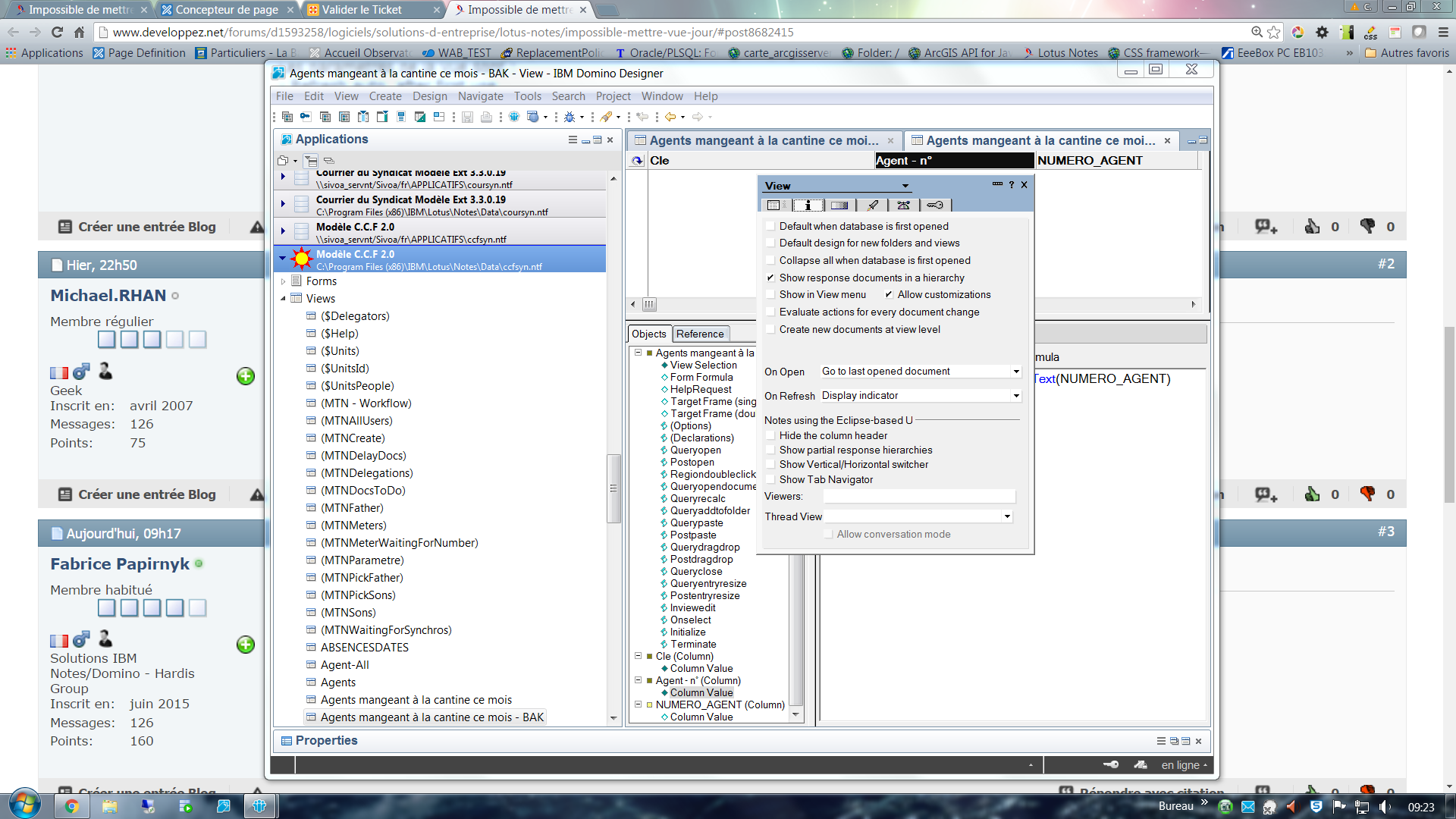Collapse the NUMERO_AGENT (Column) node in Objects tree
This screenshot has width=1456, height=819.
coord(638,704)
